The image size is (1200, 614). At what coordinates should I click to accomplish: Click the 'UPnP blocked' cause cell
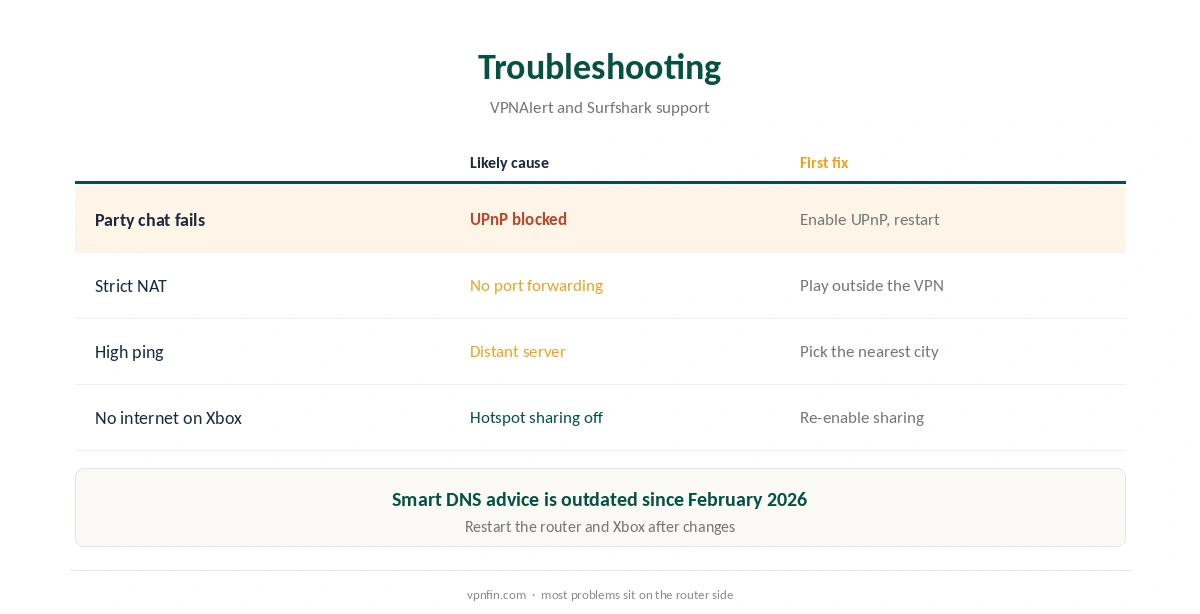point(518,219)
